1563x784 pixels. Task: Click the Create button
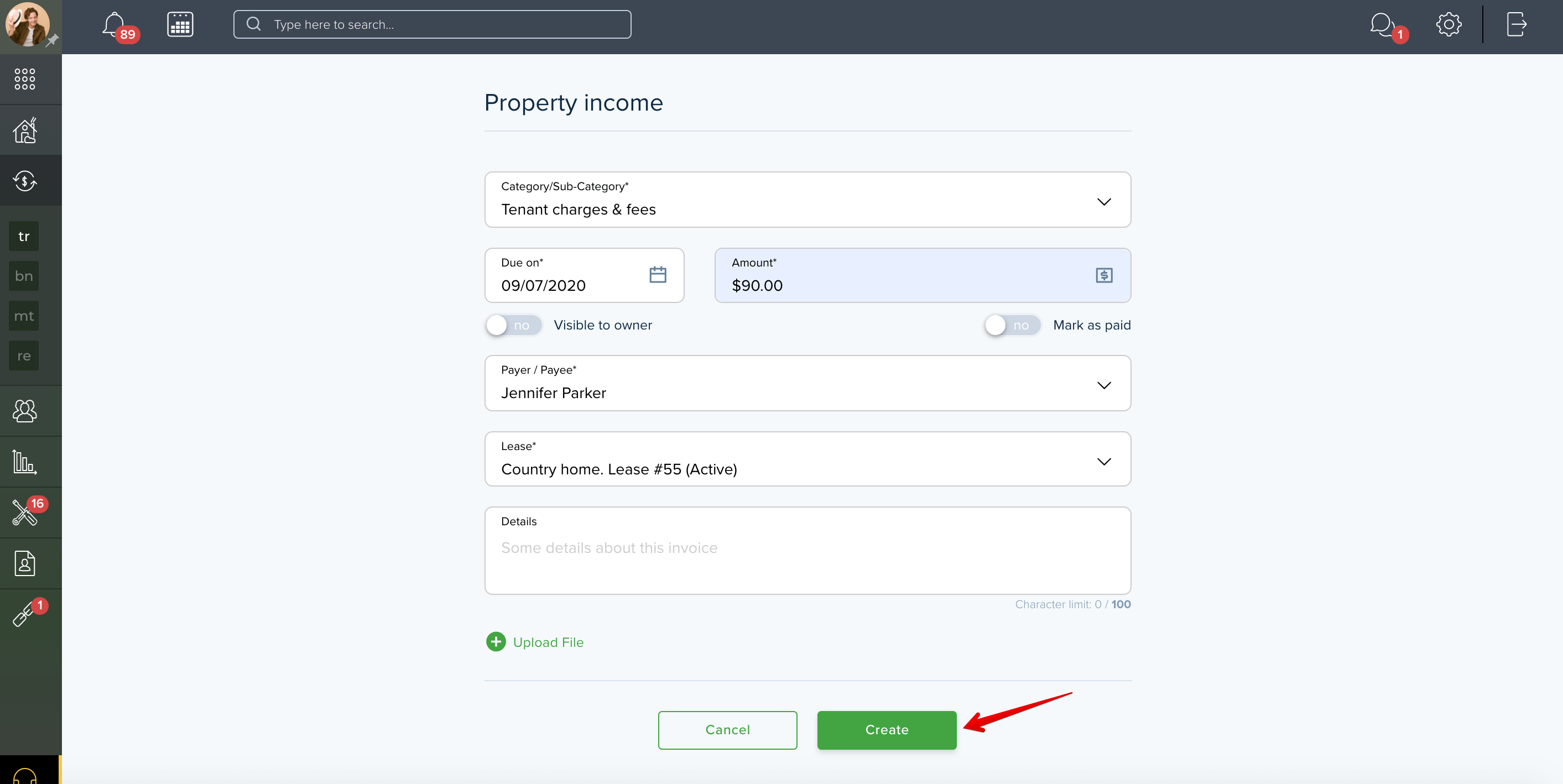(x=887, y=730)
